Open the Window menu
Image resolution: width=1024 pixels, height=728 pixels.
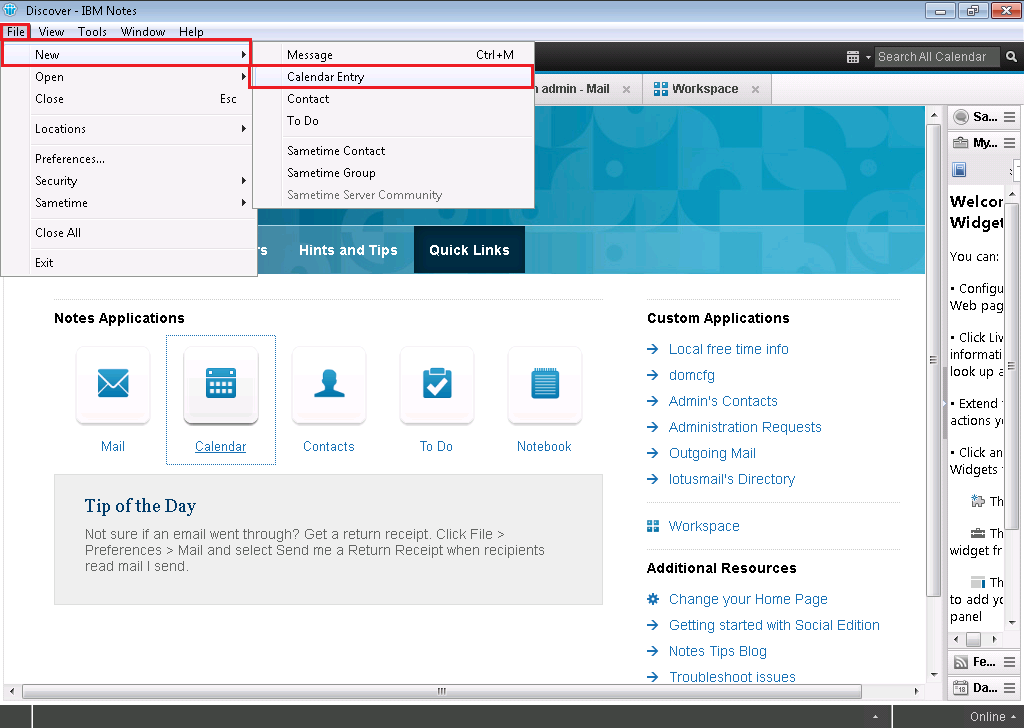click(x=143, y=31)
